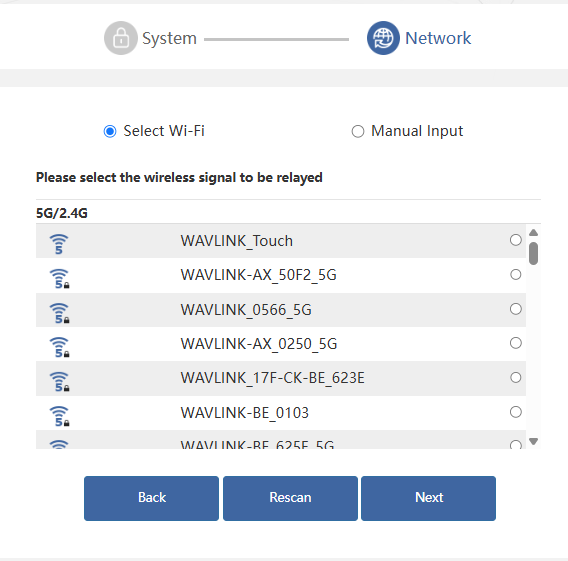Click the Wi-Fi icon beside WAVLINK_17F-CK-BE_623E

coord(59,382)
